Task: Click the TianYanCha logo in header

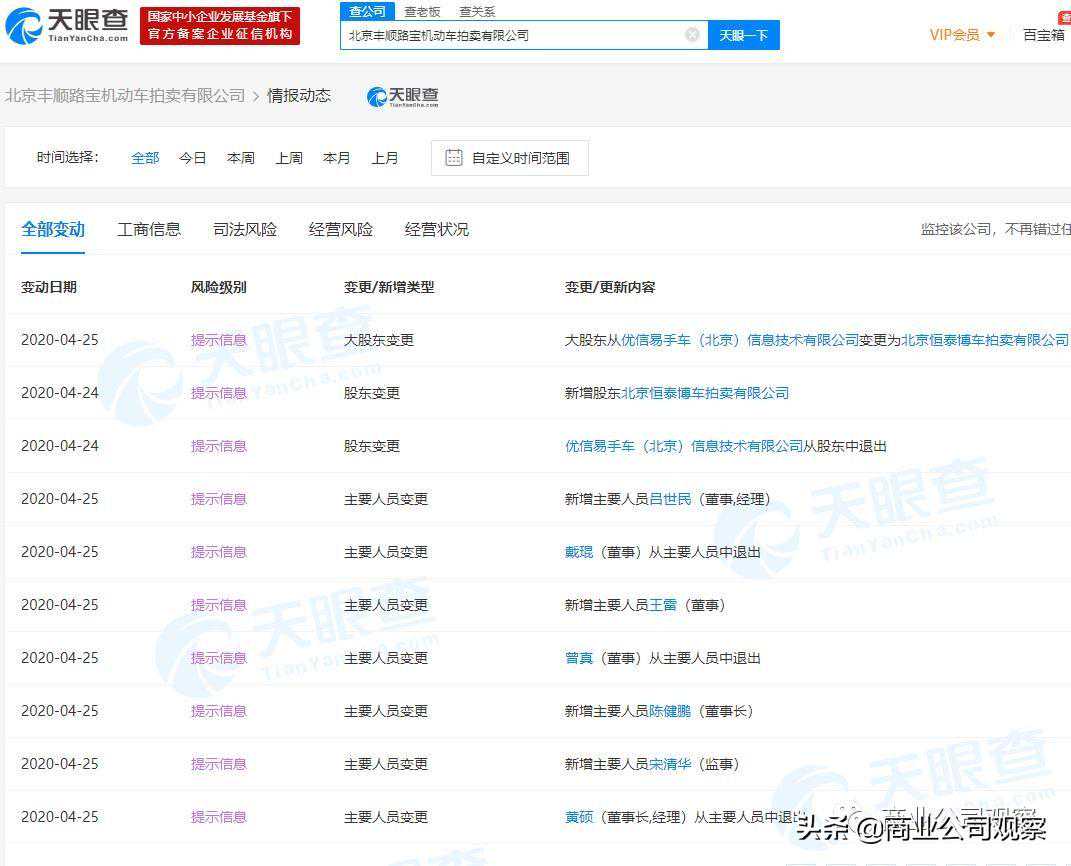Action: (x=66, y=26)
